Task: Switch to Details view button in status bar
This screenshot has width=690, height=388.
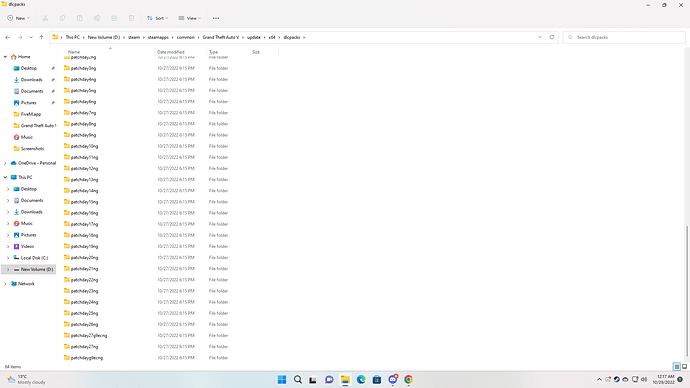Action: (x=677, y=366)
